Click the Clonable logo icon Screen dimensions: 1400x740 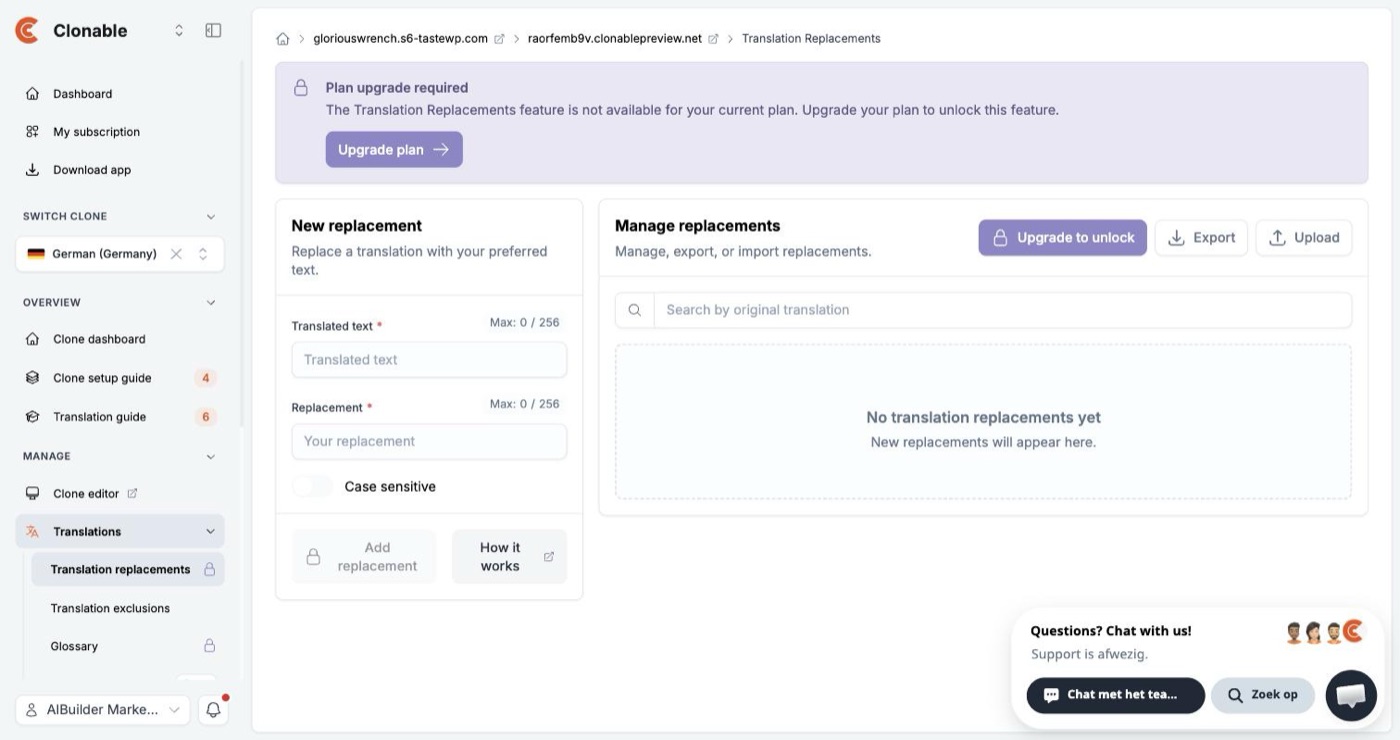[27, 31]
